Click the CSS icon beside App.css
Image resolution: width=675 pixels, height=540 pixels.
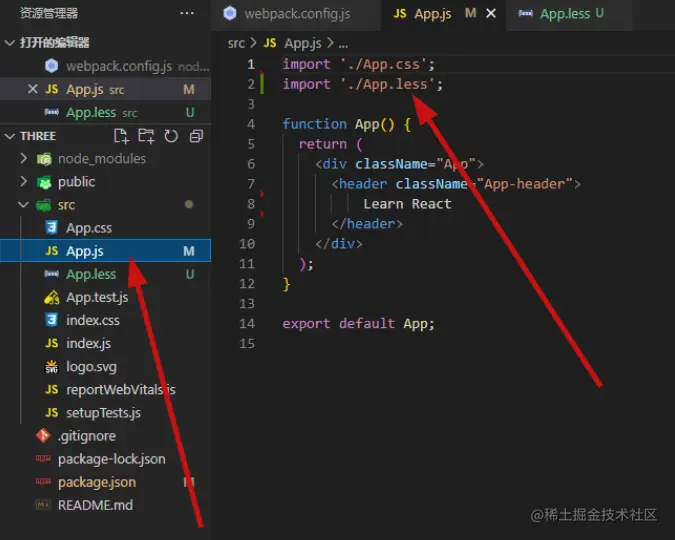click(x=52, y=227)
